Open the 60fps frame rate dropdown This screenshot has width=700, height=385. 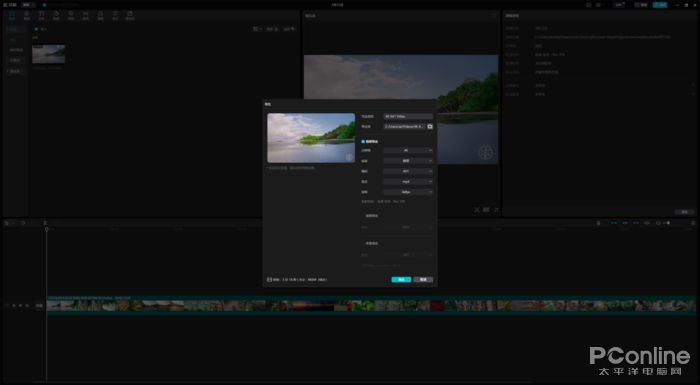coord(408,192)
